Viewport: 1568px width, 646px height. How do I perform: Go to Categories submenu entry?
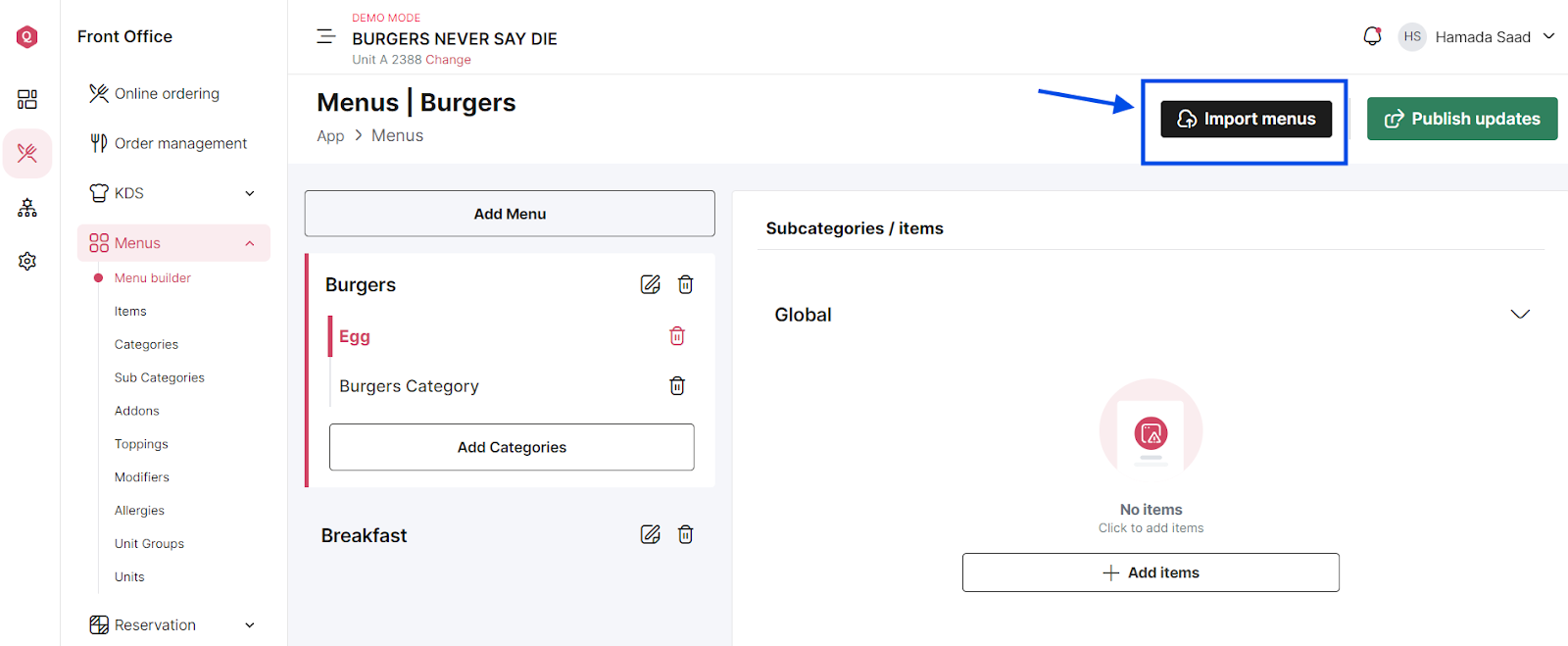[x=146, y=345]
